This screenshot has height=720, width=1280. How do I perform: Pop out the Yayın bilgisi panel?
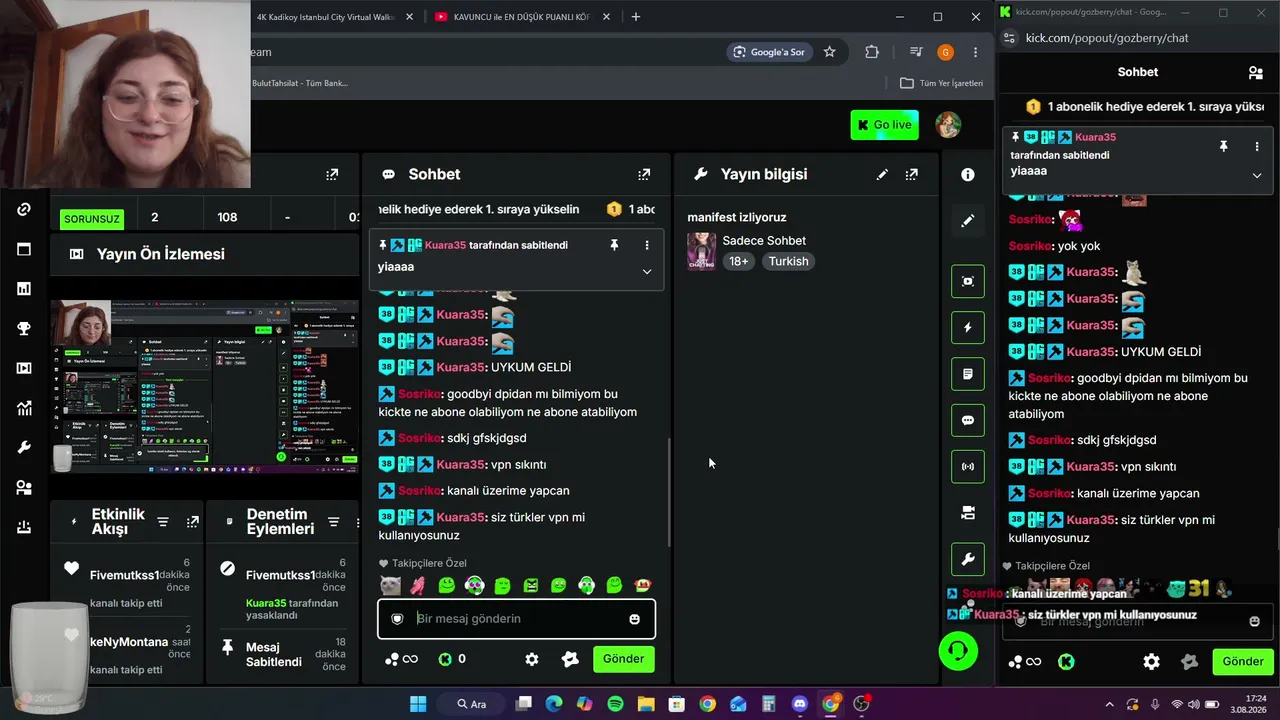click(911, 174)
